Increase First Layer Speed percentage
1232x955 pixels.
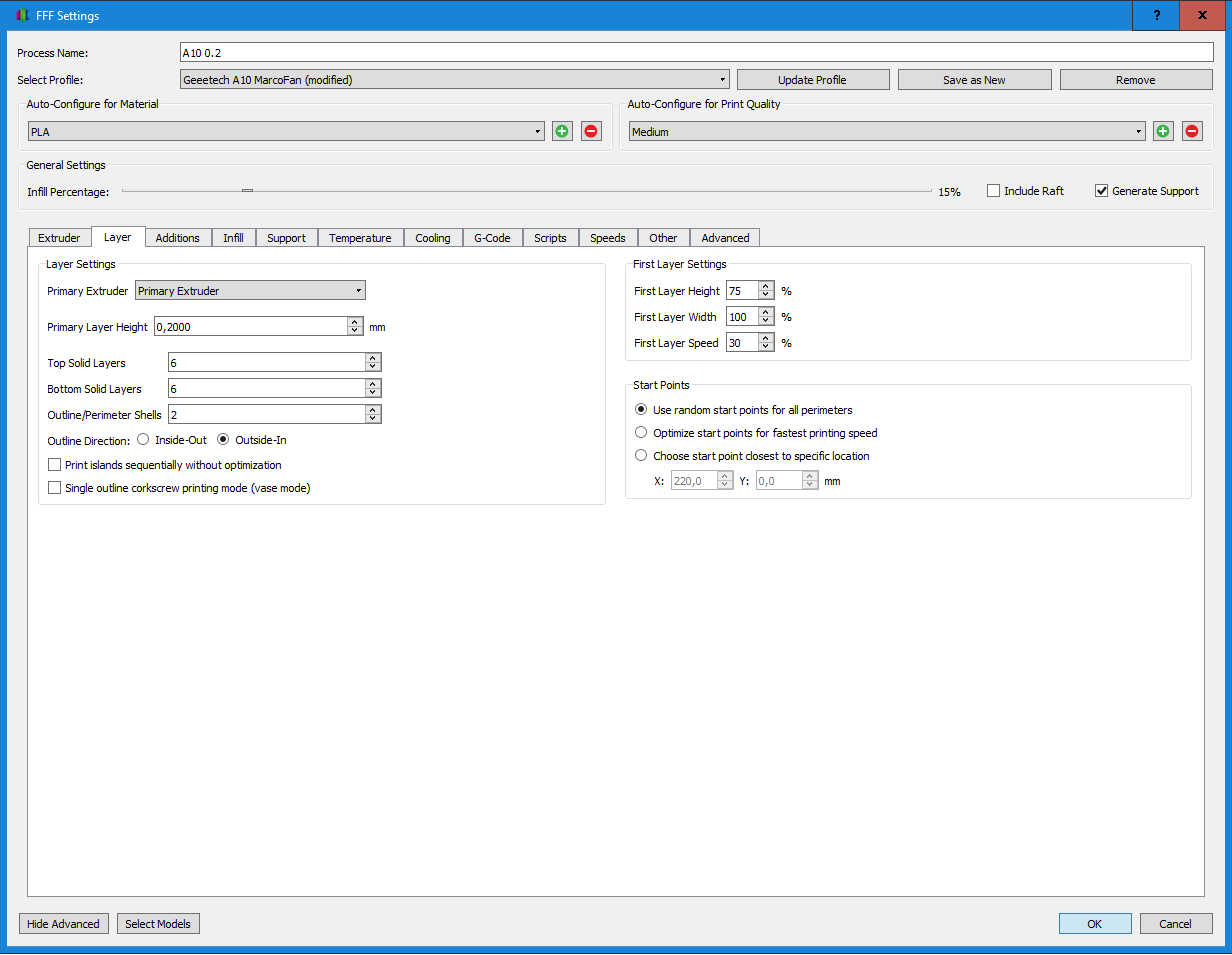765,338
